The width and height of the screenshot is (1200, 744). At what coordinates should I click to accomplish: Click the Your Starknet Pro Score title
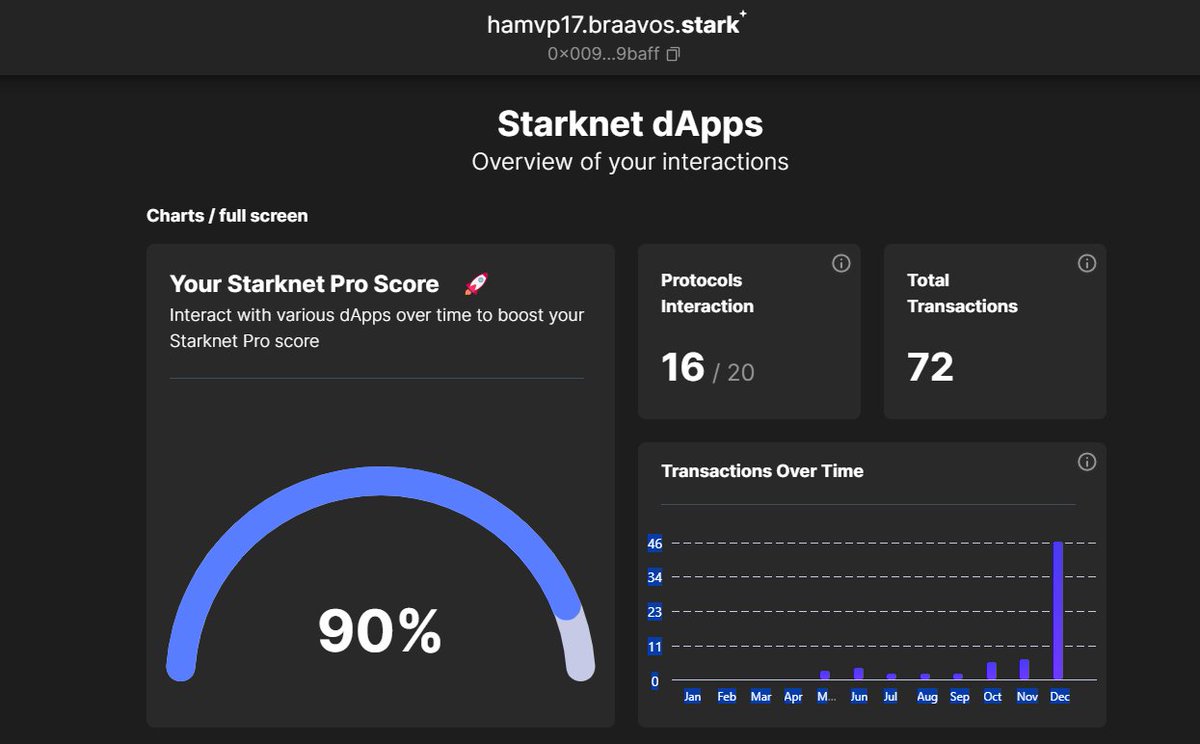tap(304, 284)
